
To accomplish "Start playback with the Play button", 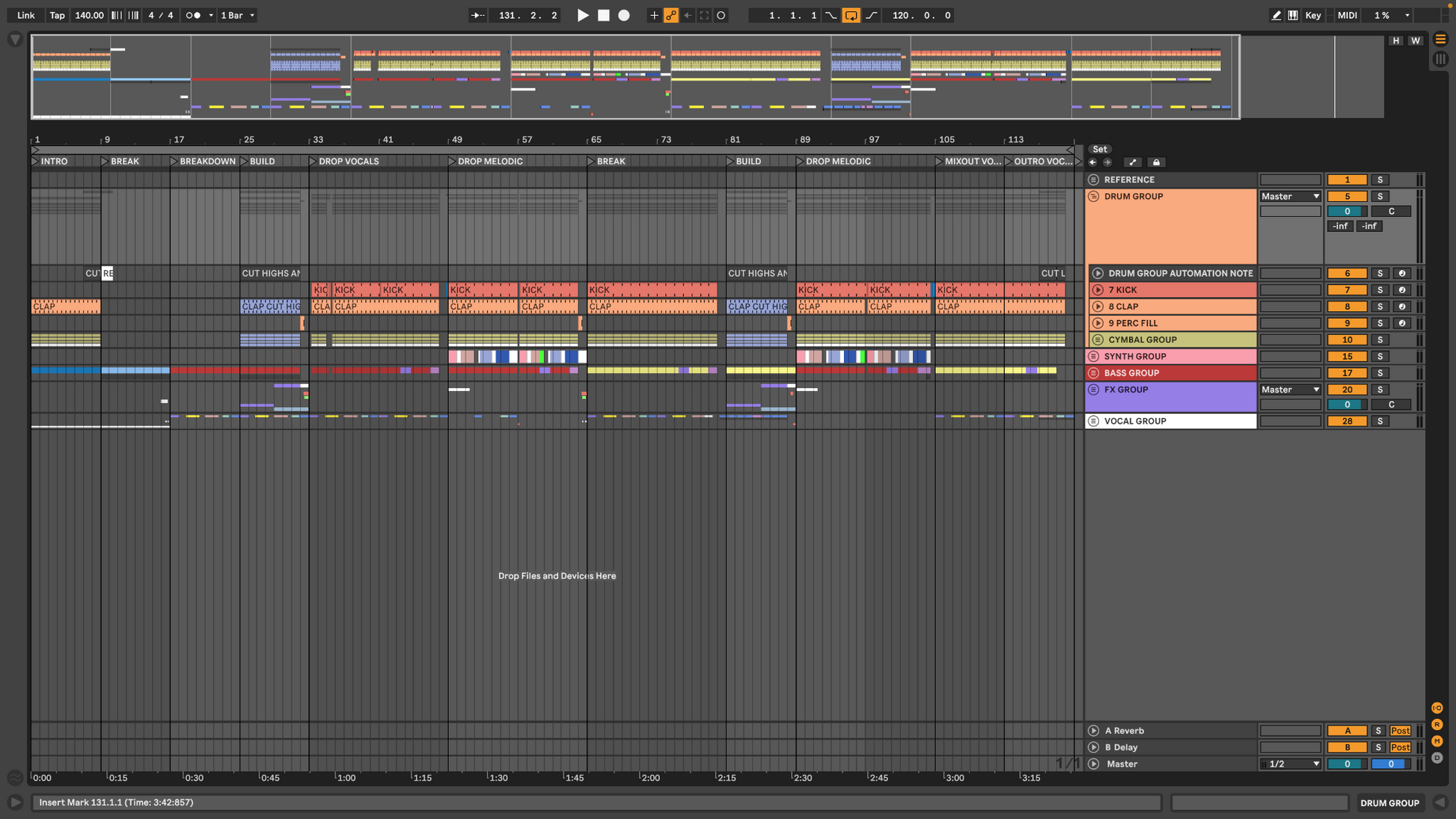I will click(582, 15).
